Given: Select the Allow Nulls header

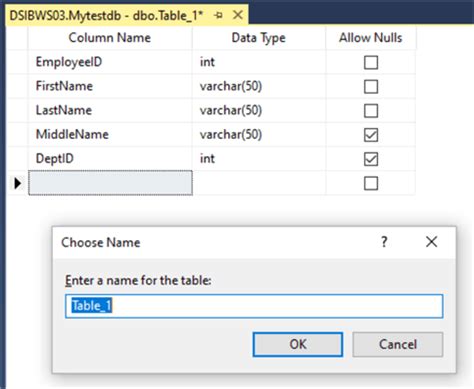Looking at the screenshot, I should click(371, 38).
